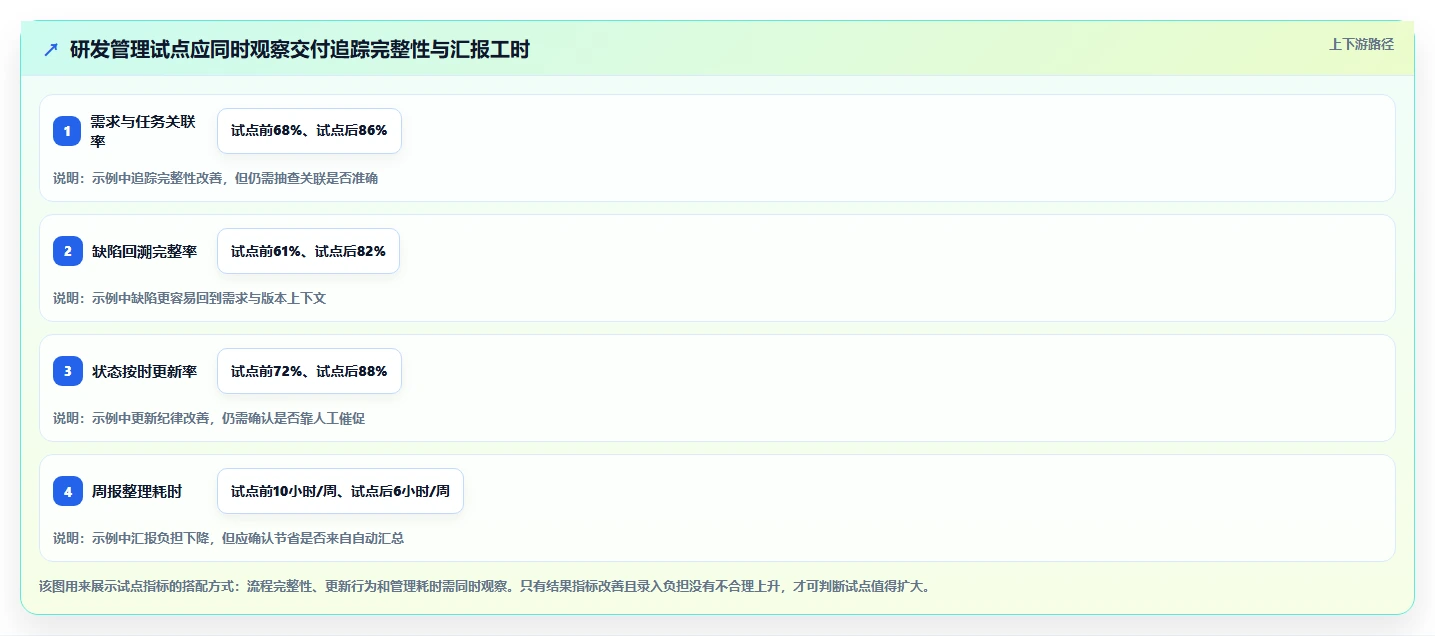Click the footer paragraph starting 该图用来展示

[484, 586]
